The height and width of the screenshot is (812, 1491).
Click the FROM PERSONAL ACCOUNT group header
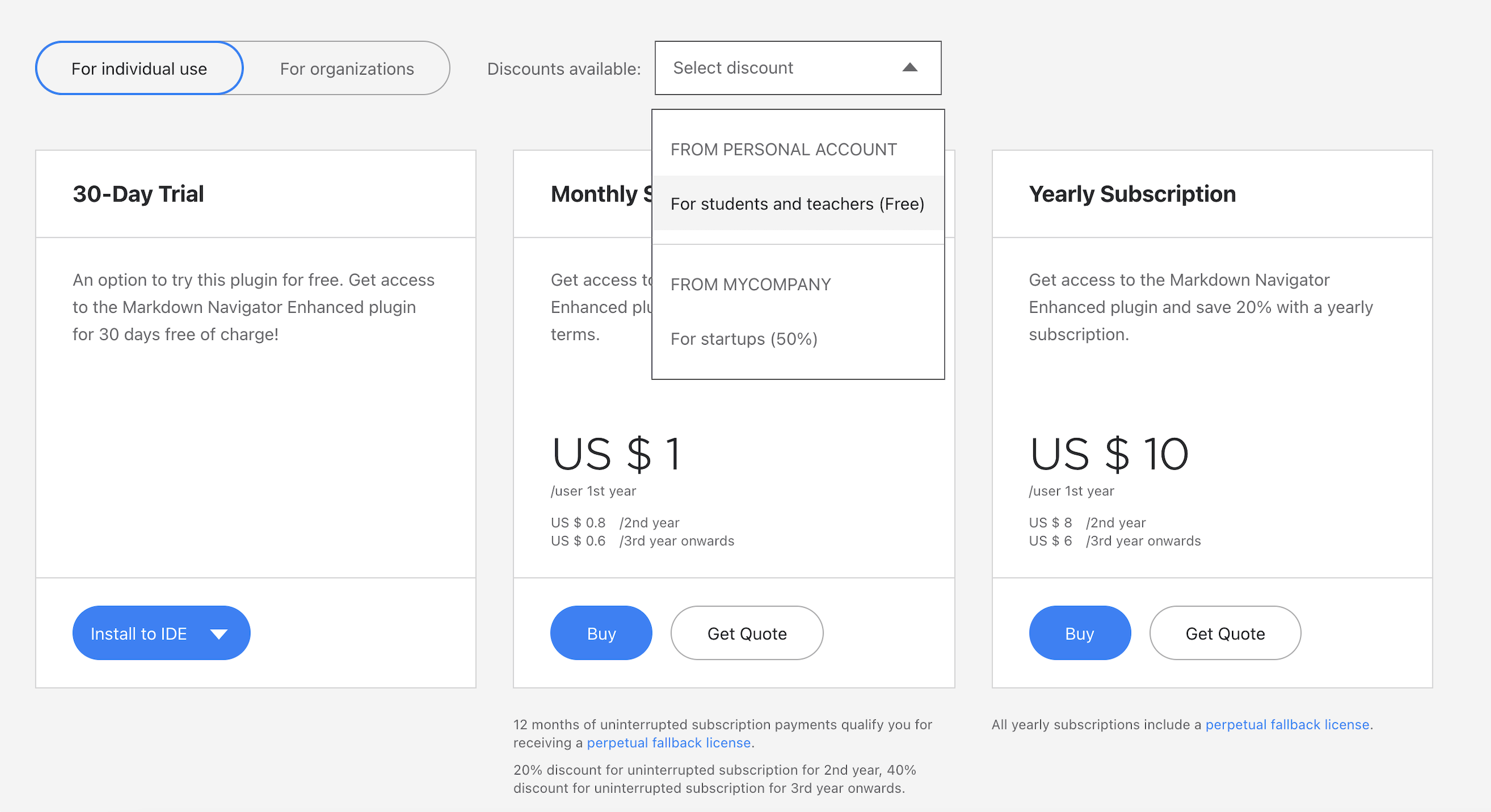[784, 149]
